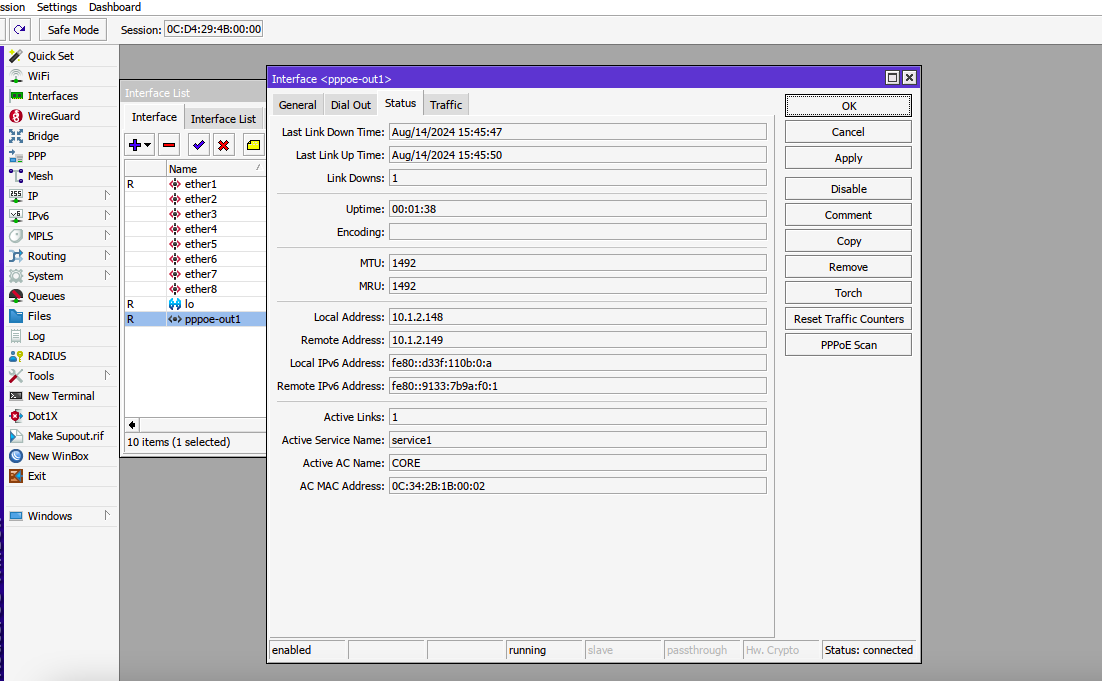Open the Mesh menu
This screenshot has height=681, width=1102.
click(40, 176)
